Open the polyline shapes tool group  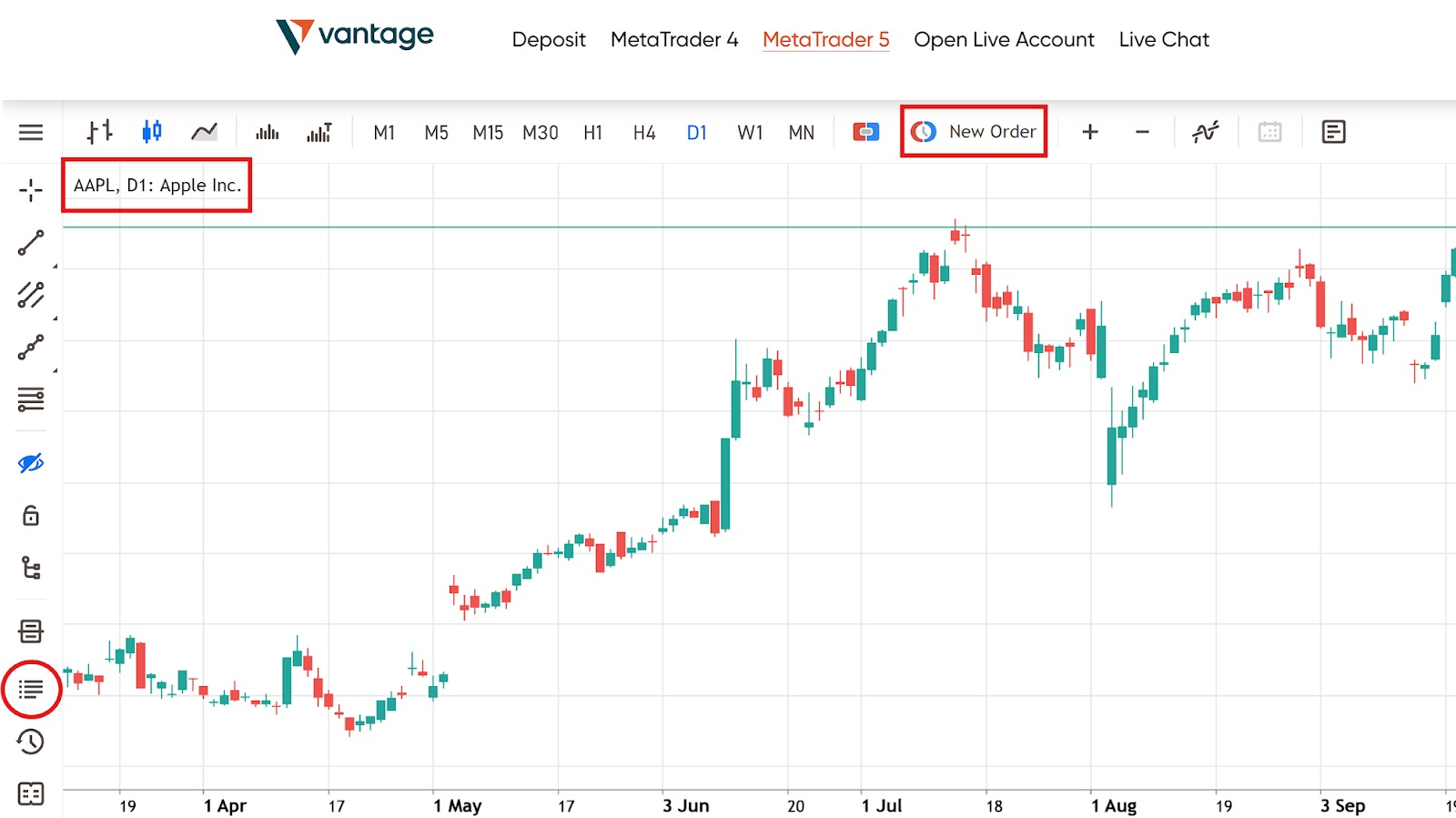point(31,348)
